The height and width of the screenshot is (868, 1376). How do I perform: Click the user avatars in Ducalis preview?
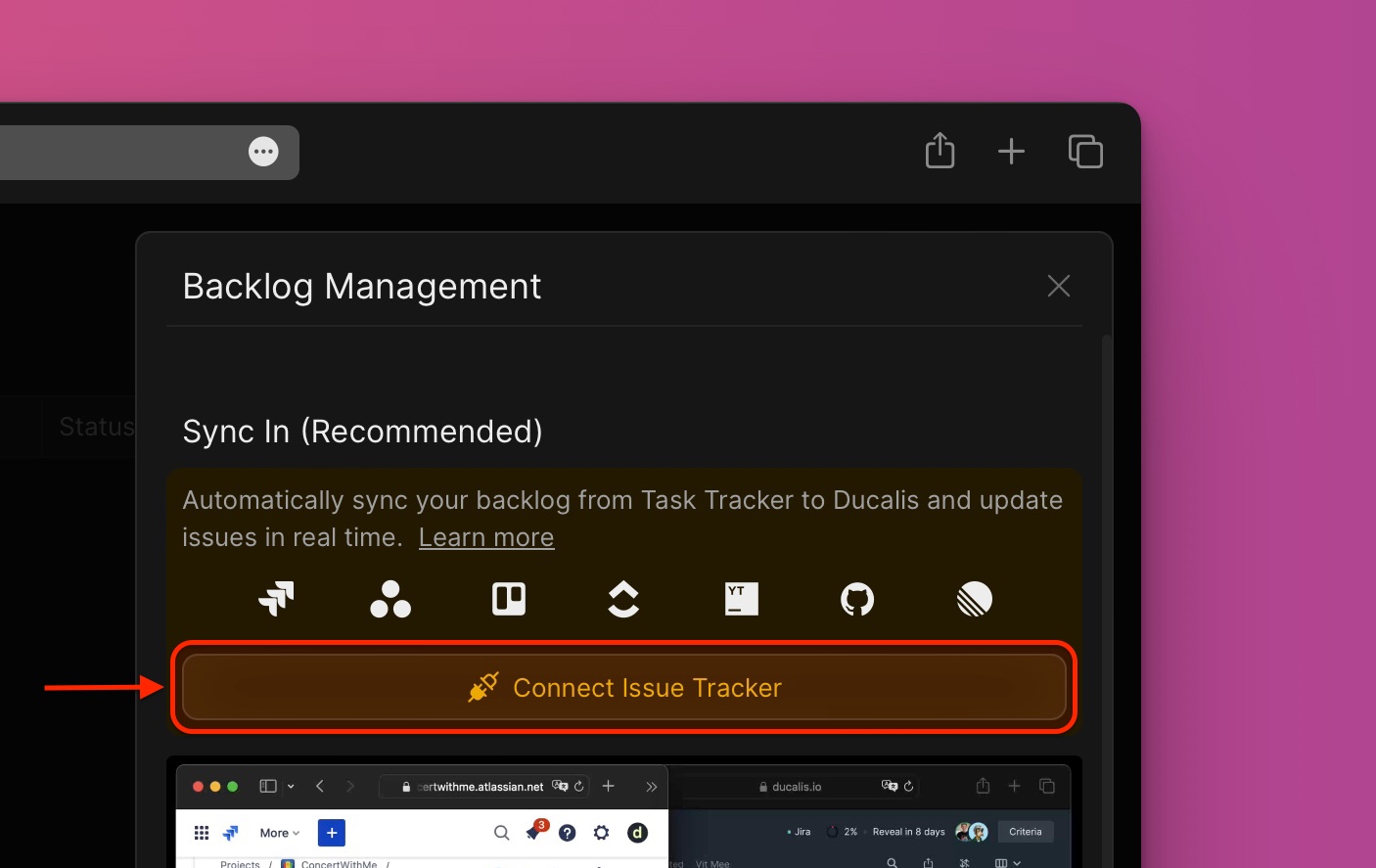click(x=972, y=832)
